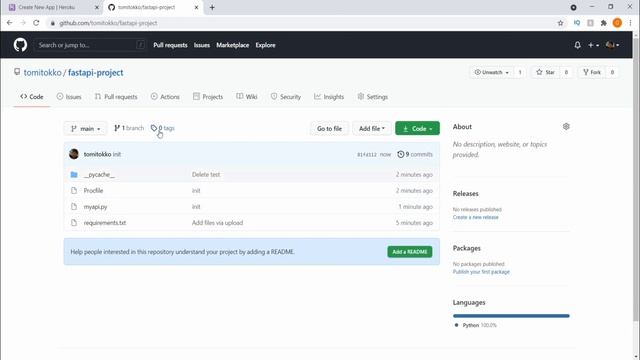Click the branch icon beside 1 branch
The height and width of the screenshot is (360, 640).
click(117, 128)
